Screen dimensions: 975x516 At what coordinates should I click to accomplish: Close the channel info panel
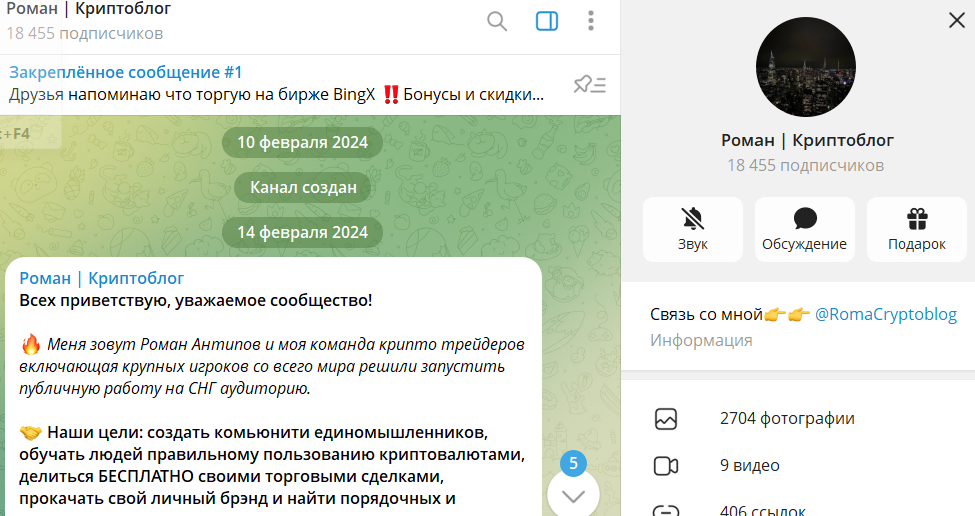coord(956,20)
